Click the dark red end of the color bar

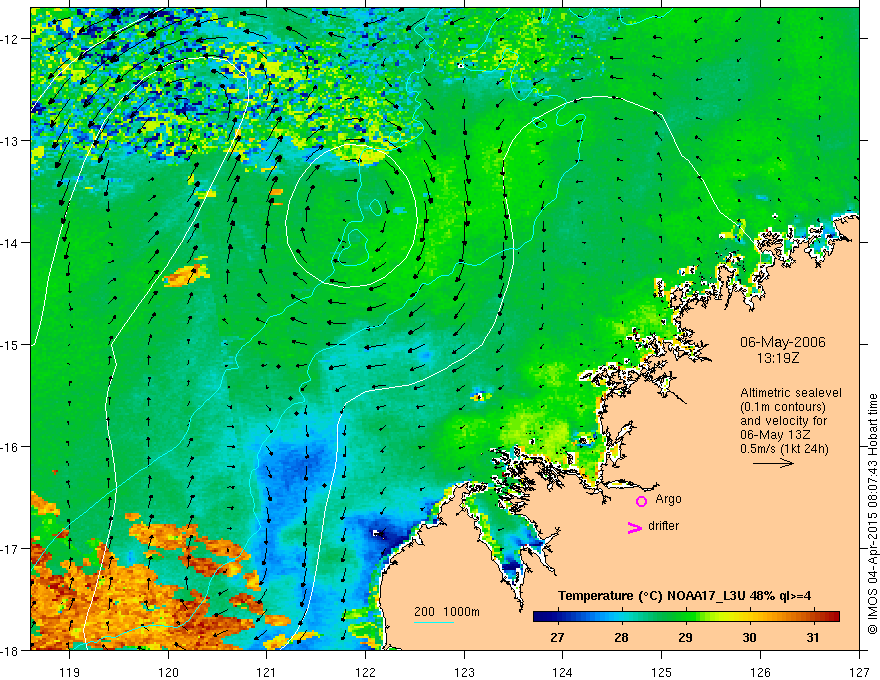[833, 617]
